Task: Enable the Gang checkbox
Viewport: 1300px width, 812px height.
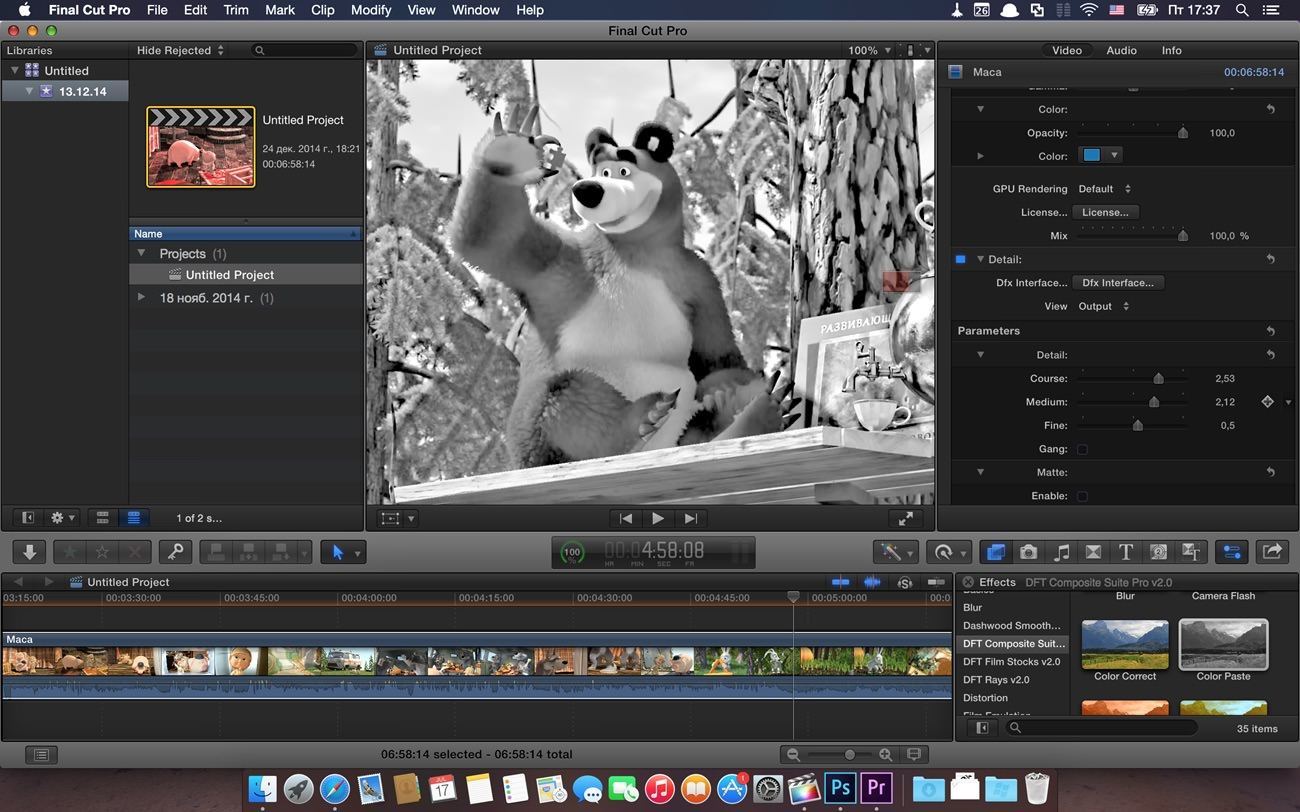Action: pos(1082,449)
